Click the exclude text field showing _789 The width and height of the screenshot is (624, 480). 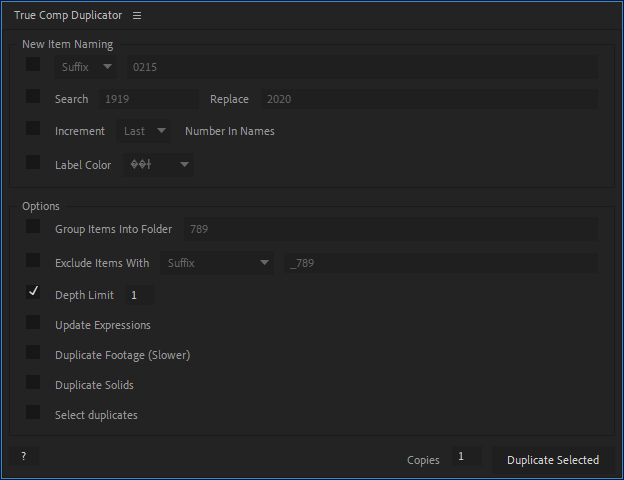point(441,263)
